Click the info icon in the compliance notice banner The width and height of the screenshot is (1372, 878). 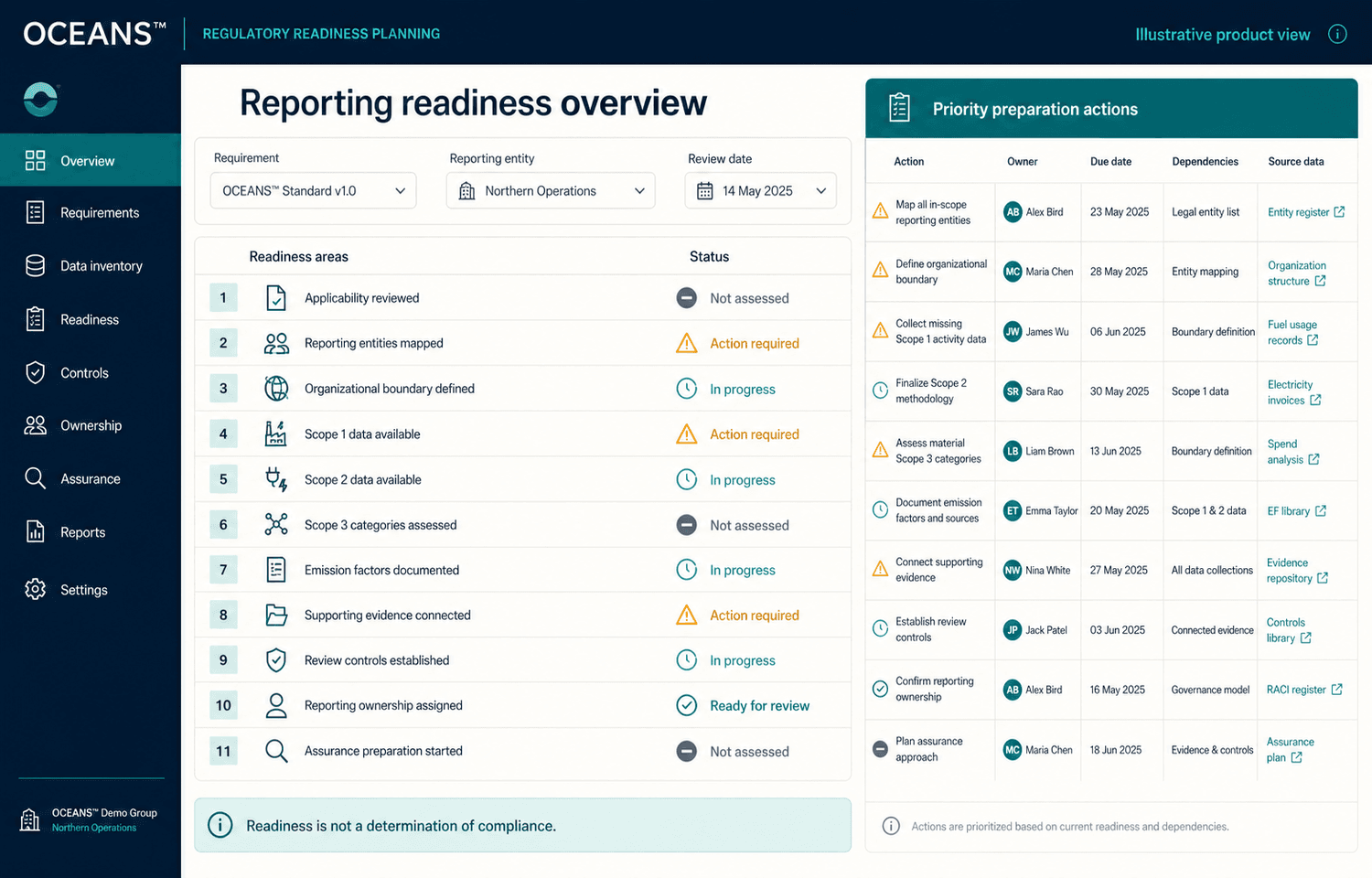pyautogui.click(x=220, y=825)
